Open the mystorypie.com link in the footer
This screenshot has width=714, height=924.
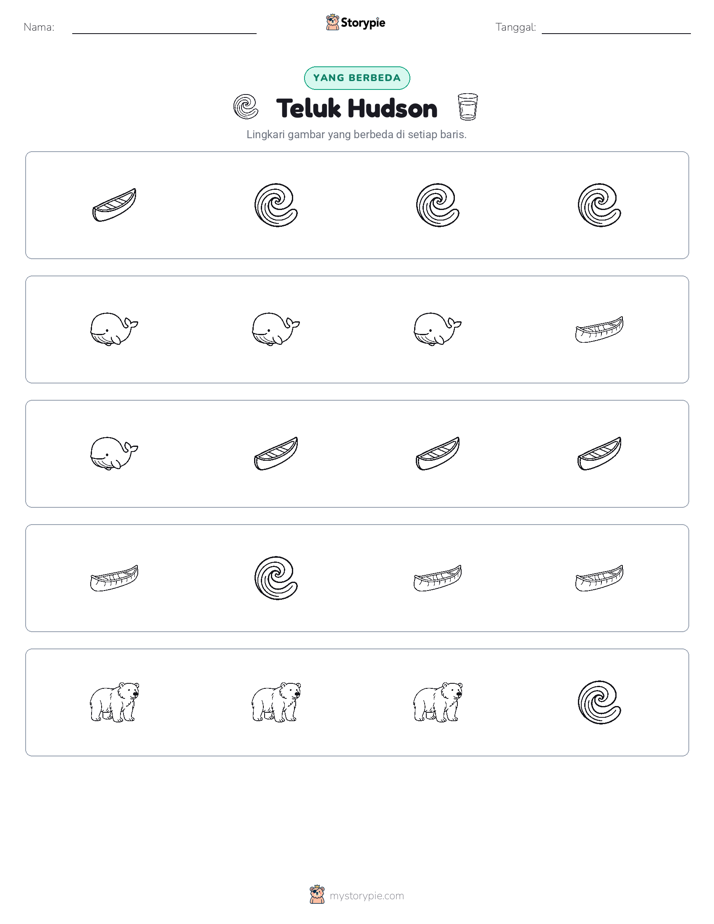(x=366, y=896)
